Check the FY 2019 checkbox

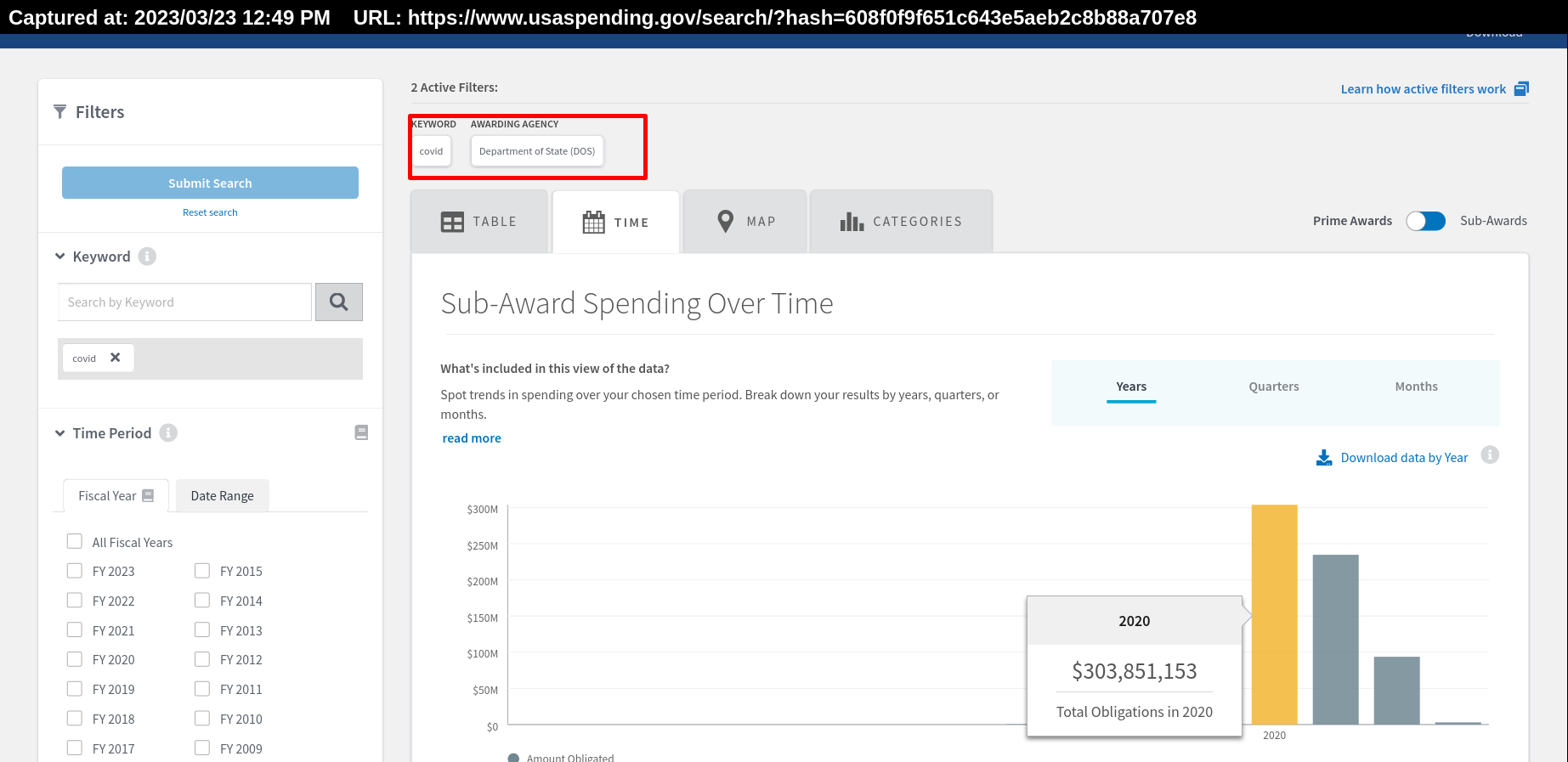click(75, 688)
